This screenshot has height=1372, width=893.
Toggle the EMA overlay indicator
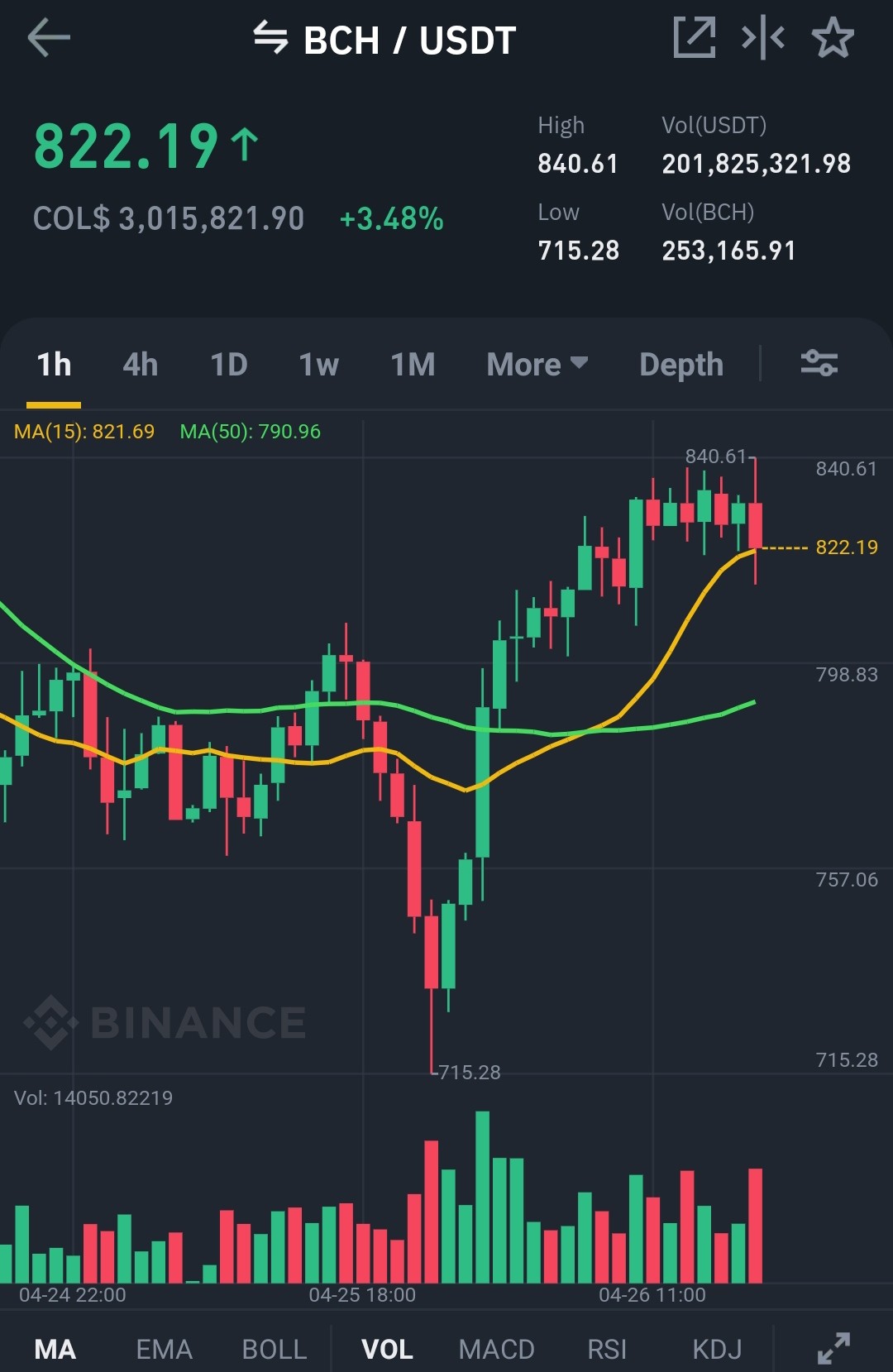point(164,1350)
